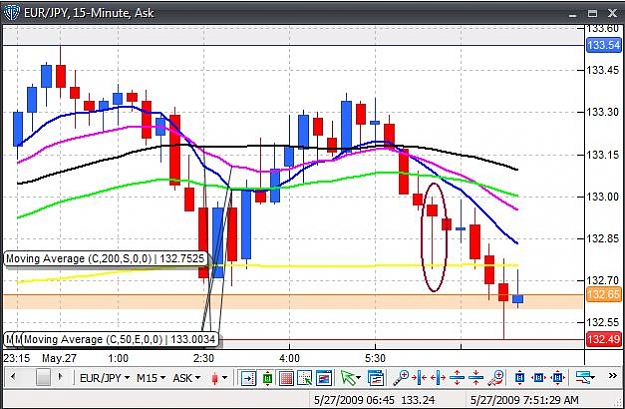The image size is (625, 409).
Task: Click the scroll-right arrow in the toolbar
Action: pyautogui.click(x=60, y=377)
